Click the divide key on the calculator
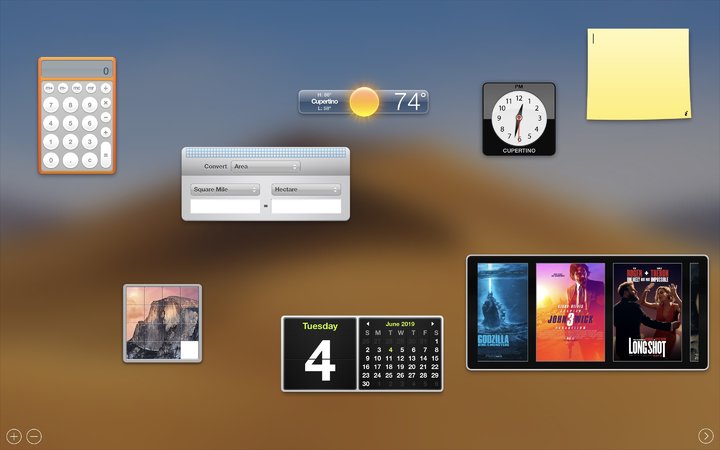The image size is (720, 450). (x=106, y=88)
